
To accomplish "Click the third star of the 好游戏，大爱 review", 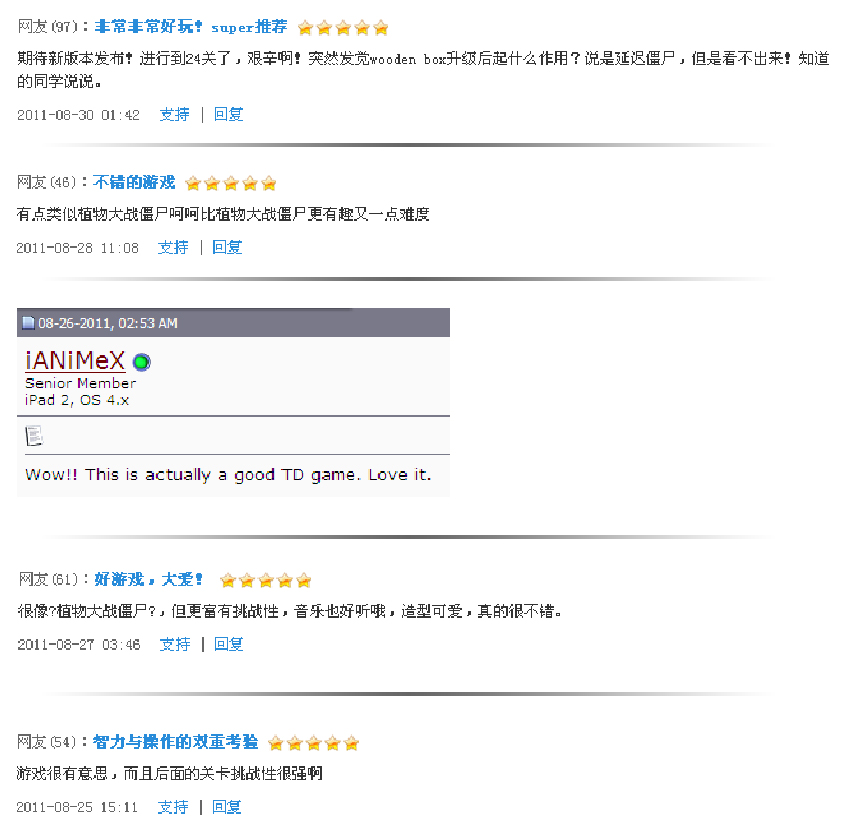I will (x=266, y=581).
